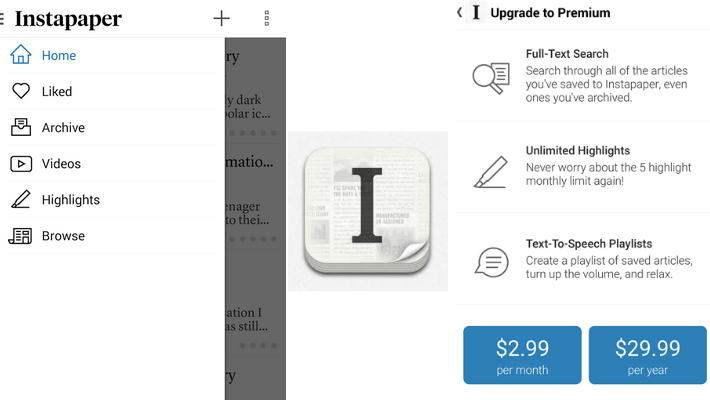Click the Text-To-Speech speech bubble icon
The height and width of the screenshot is (400, 710).
click(x=491, y=262)
